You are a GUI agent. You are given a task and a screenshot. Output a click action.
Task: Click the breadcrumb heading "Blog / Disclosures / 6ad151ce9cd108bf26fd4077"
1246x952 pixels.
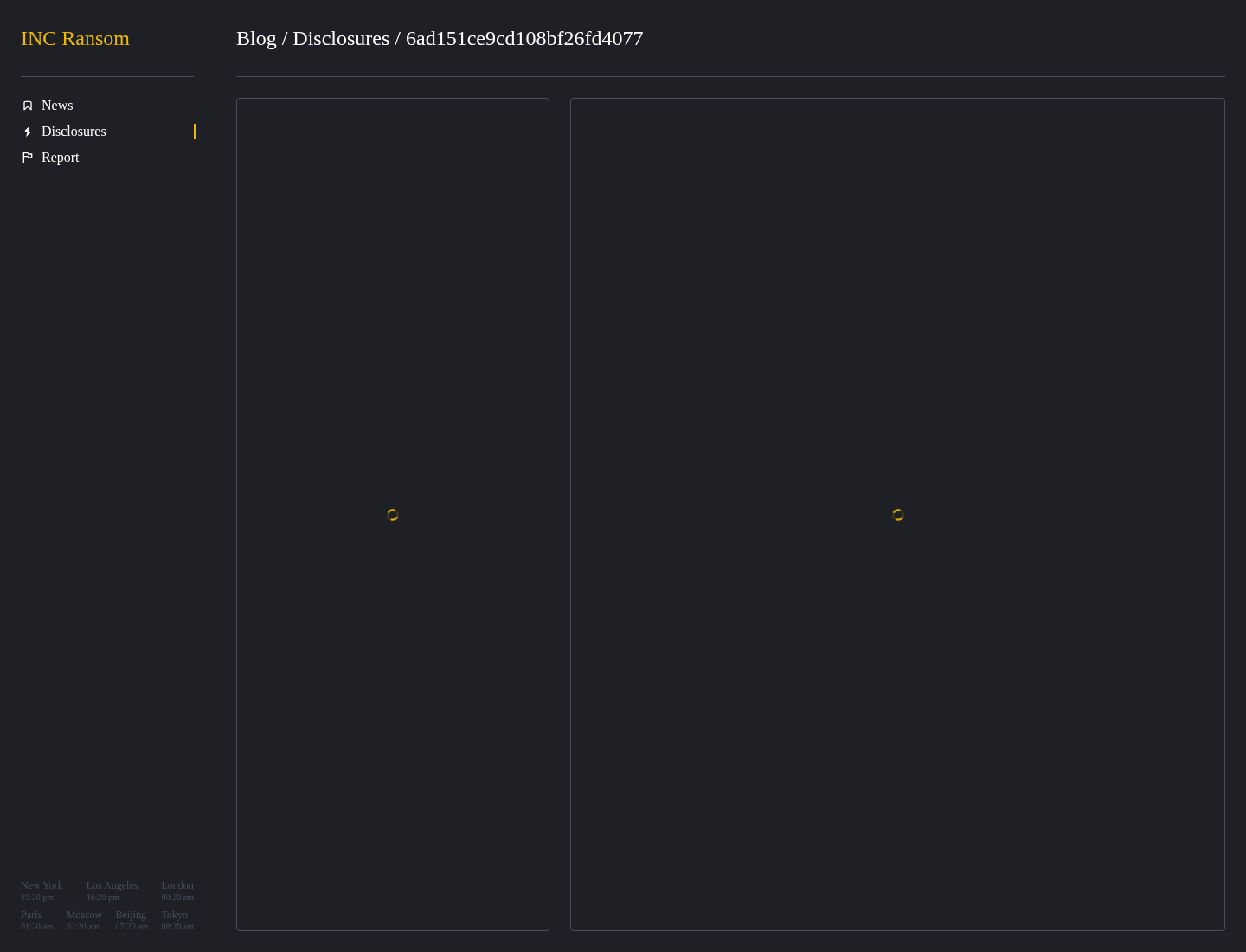point(440,38)
